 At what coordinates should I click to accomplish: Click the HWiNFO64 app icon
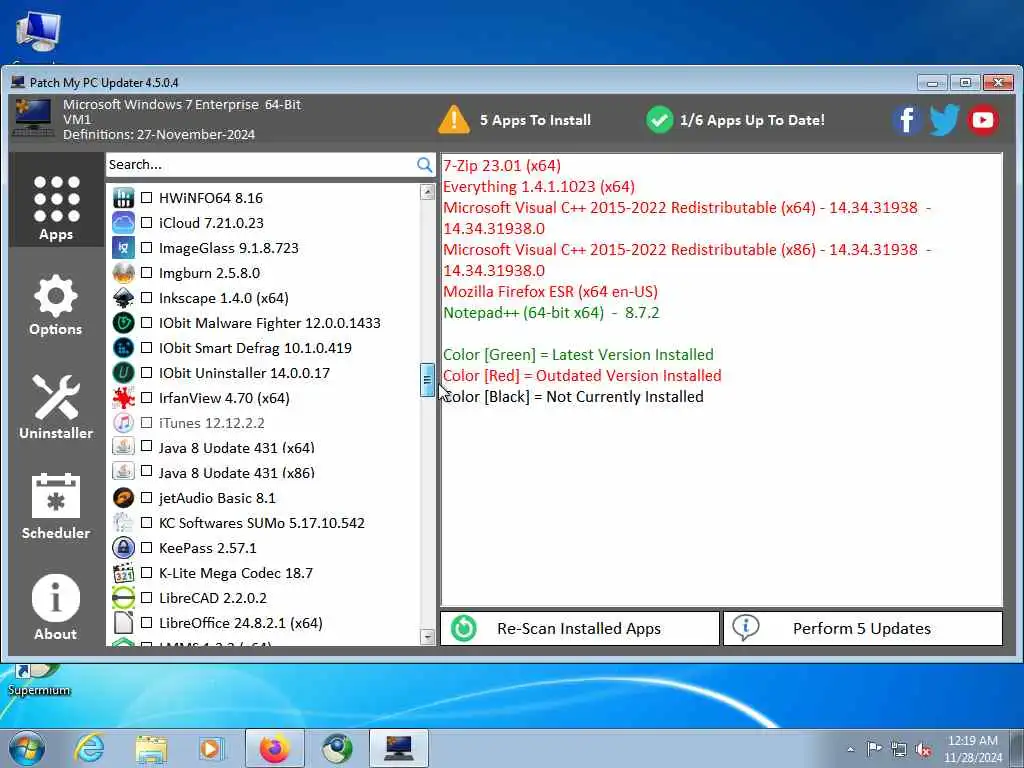coord(123,197)
